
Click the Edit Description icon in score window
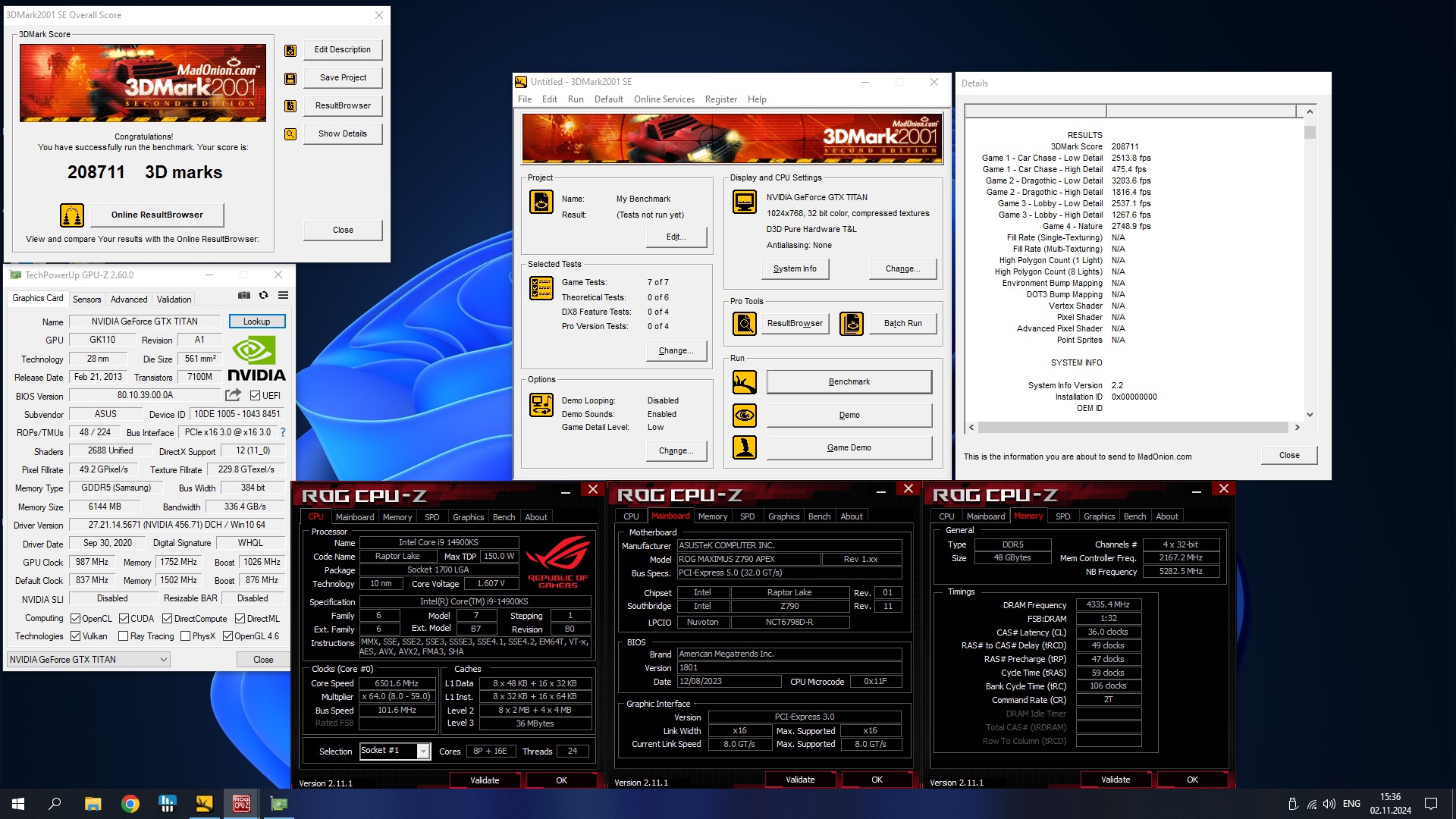[x=290, y=50]
